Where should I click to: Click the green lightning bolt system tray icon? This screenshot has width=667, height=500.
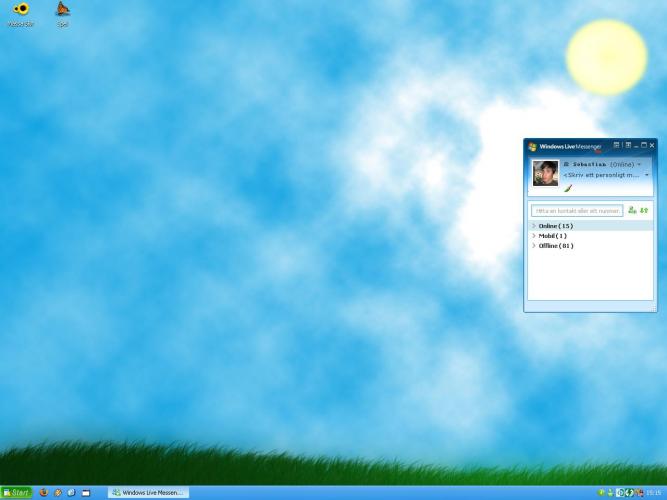[630, 493]
